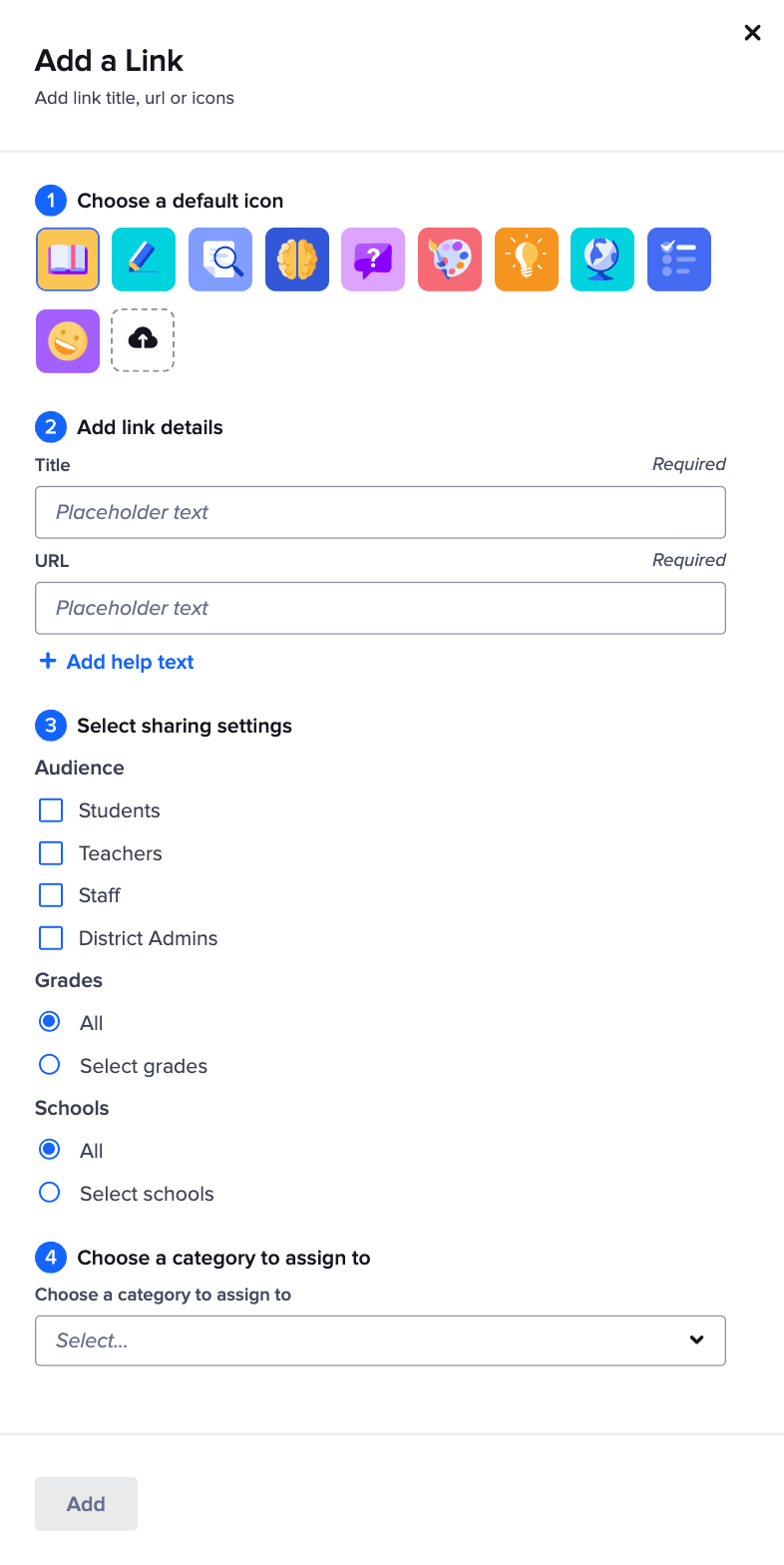784x1565 pixels.
Task: Click the upload custom icon button
Action: click(x=143, y=340)
